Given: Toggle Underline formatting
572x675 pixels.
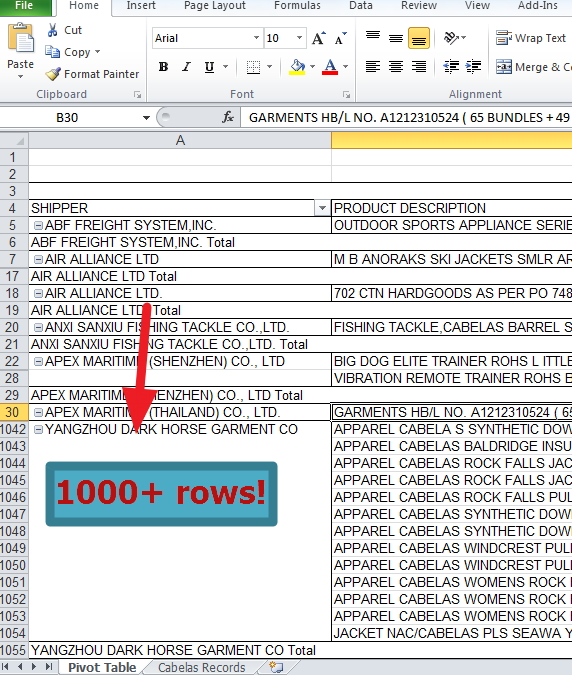Looking at the screenshot, I should pyautogui.click(x=209, y=67).
